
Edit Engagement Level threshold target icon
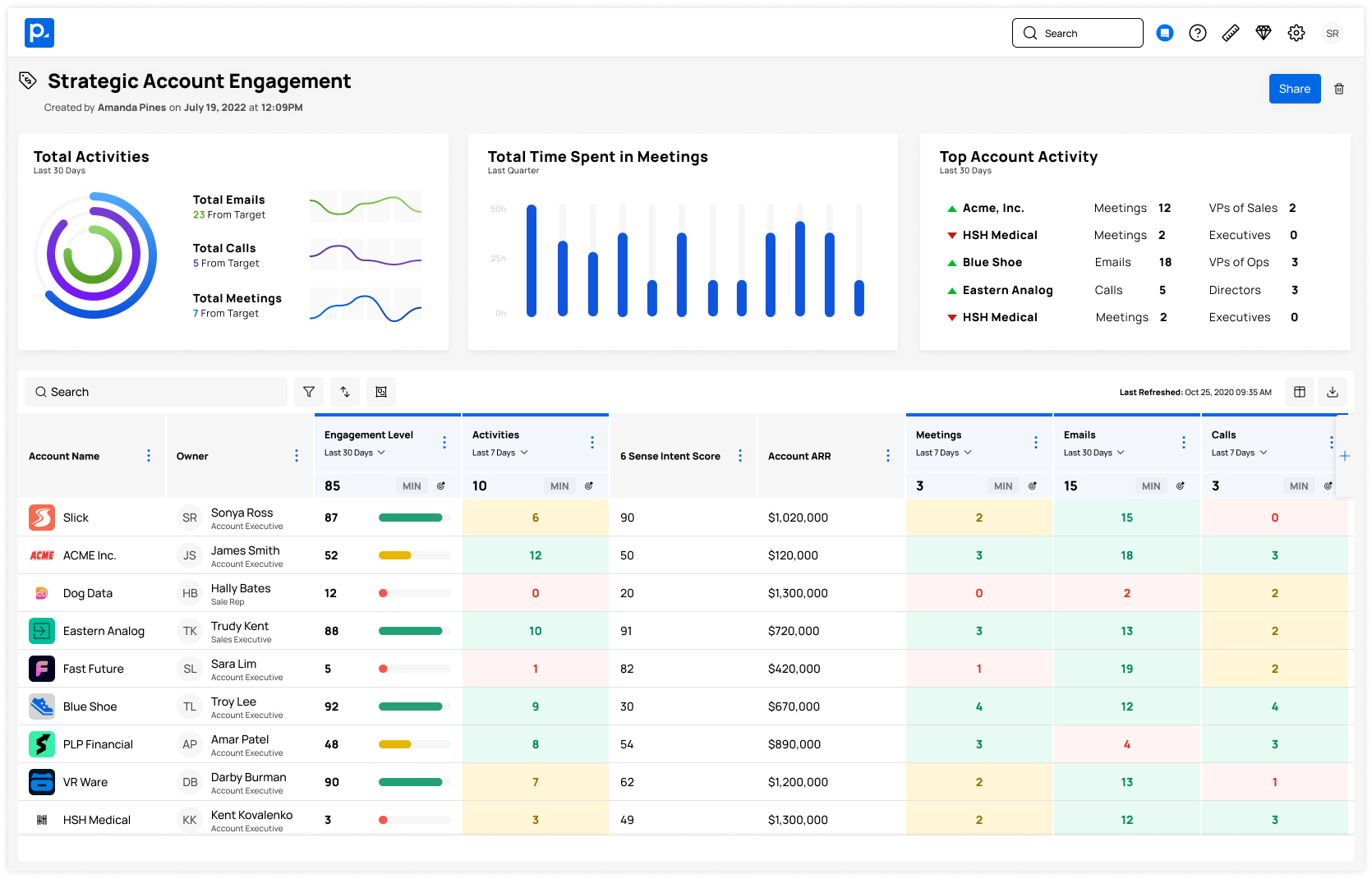pyautogui.click(x=441, y=486)
